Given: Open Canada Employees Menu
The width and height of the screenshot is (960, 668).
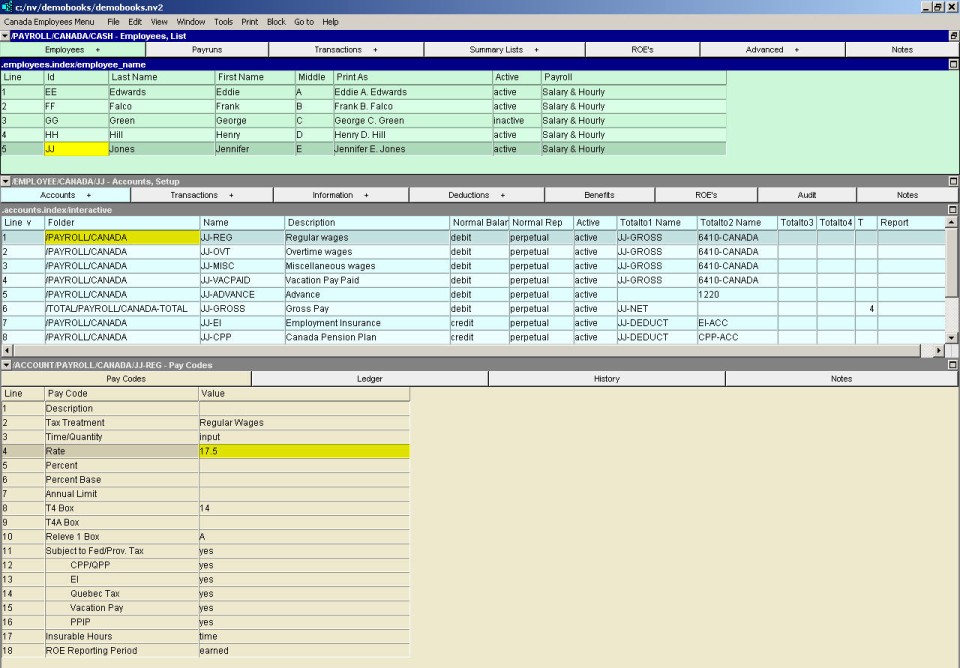Looking at the screenshot, I should (x=50, y=21).
